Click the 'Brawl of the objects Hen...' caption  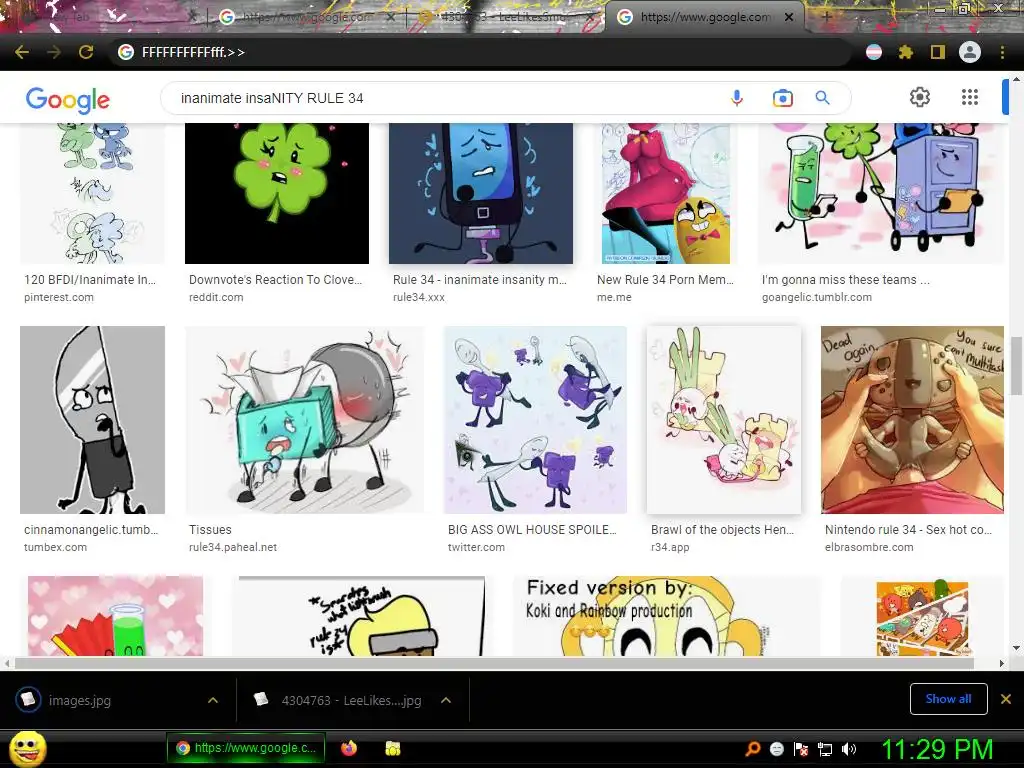coord(722,530)
